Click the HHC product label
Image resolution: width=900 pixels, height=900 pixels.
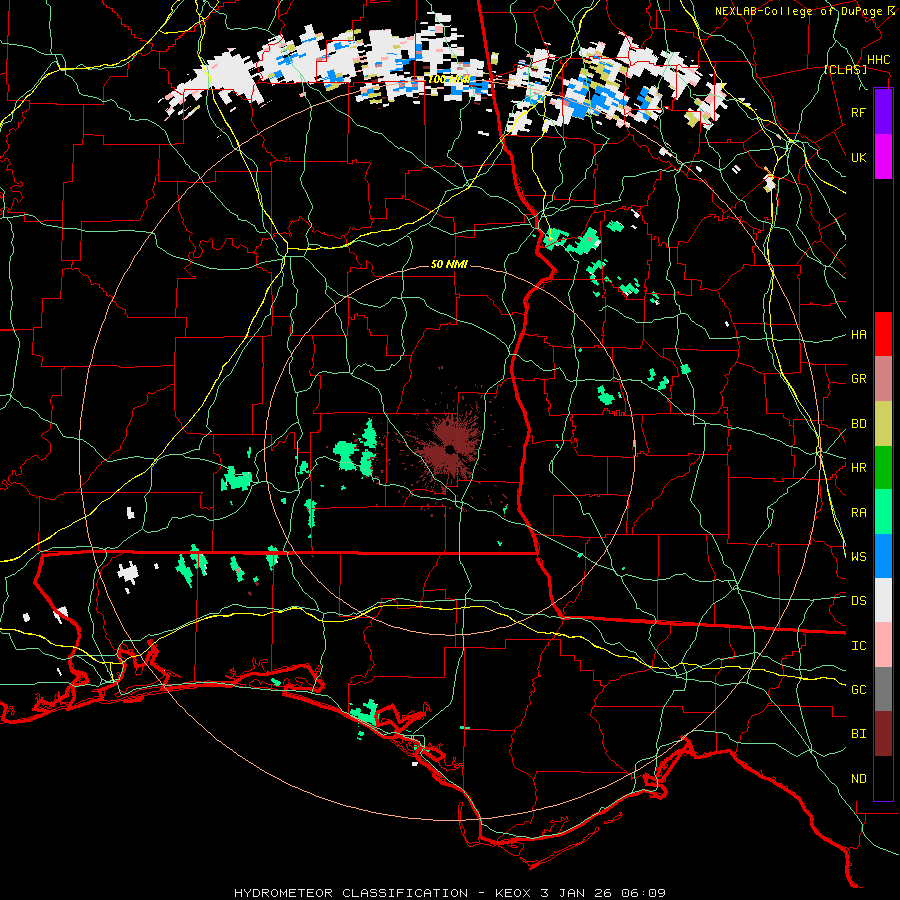(x=878, y=60)
